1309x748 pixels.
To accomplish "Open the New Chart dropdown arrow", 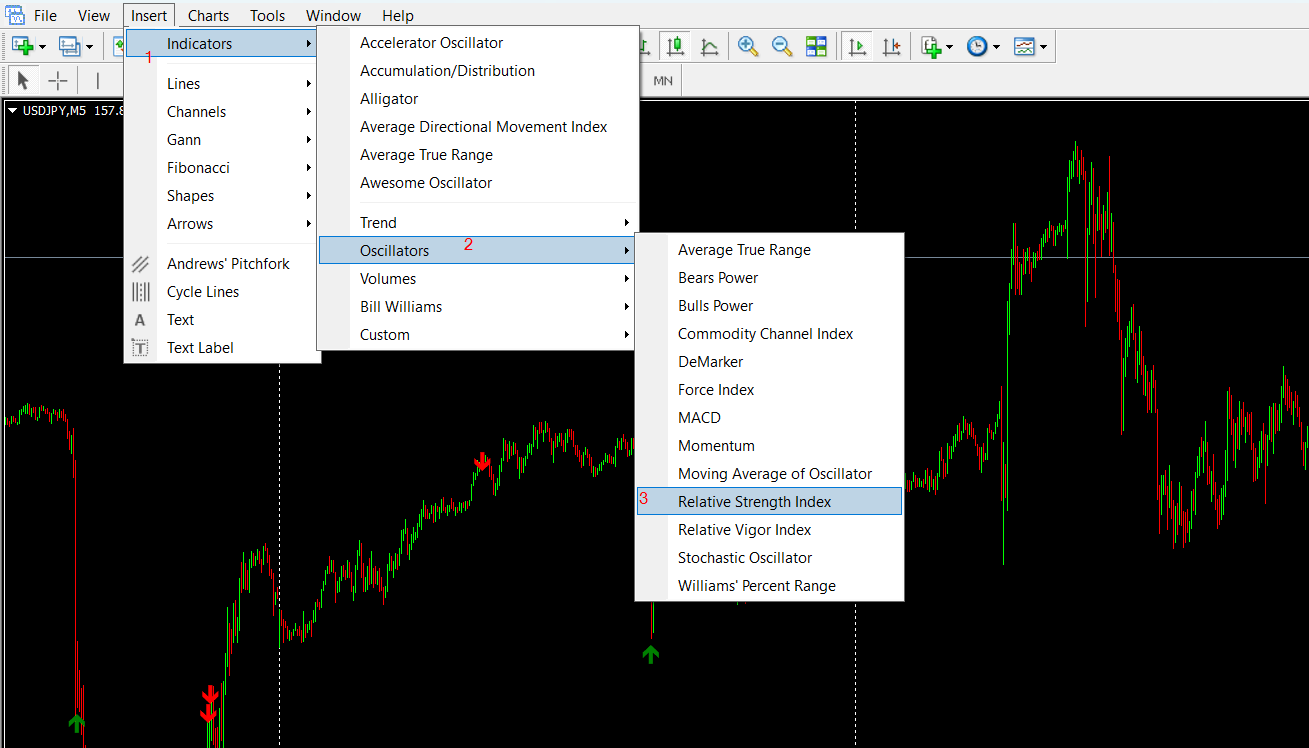I will click(x=42, y=46).
